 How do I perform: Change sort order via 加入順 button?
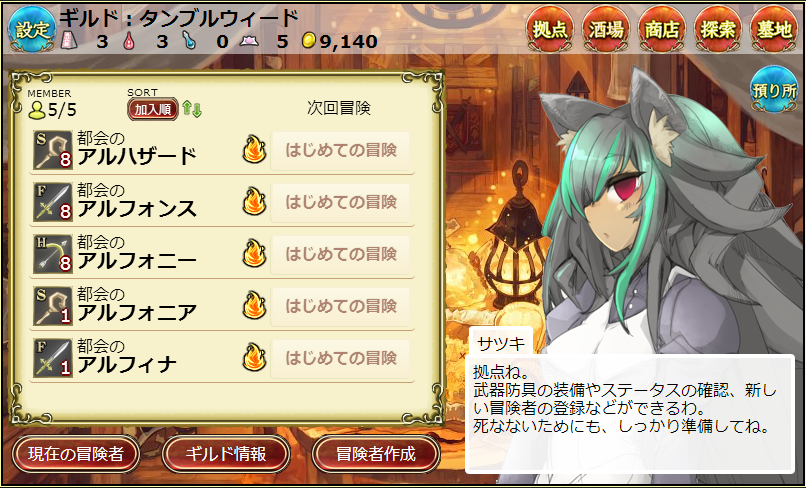[x=153, y=109]
